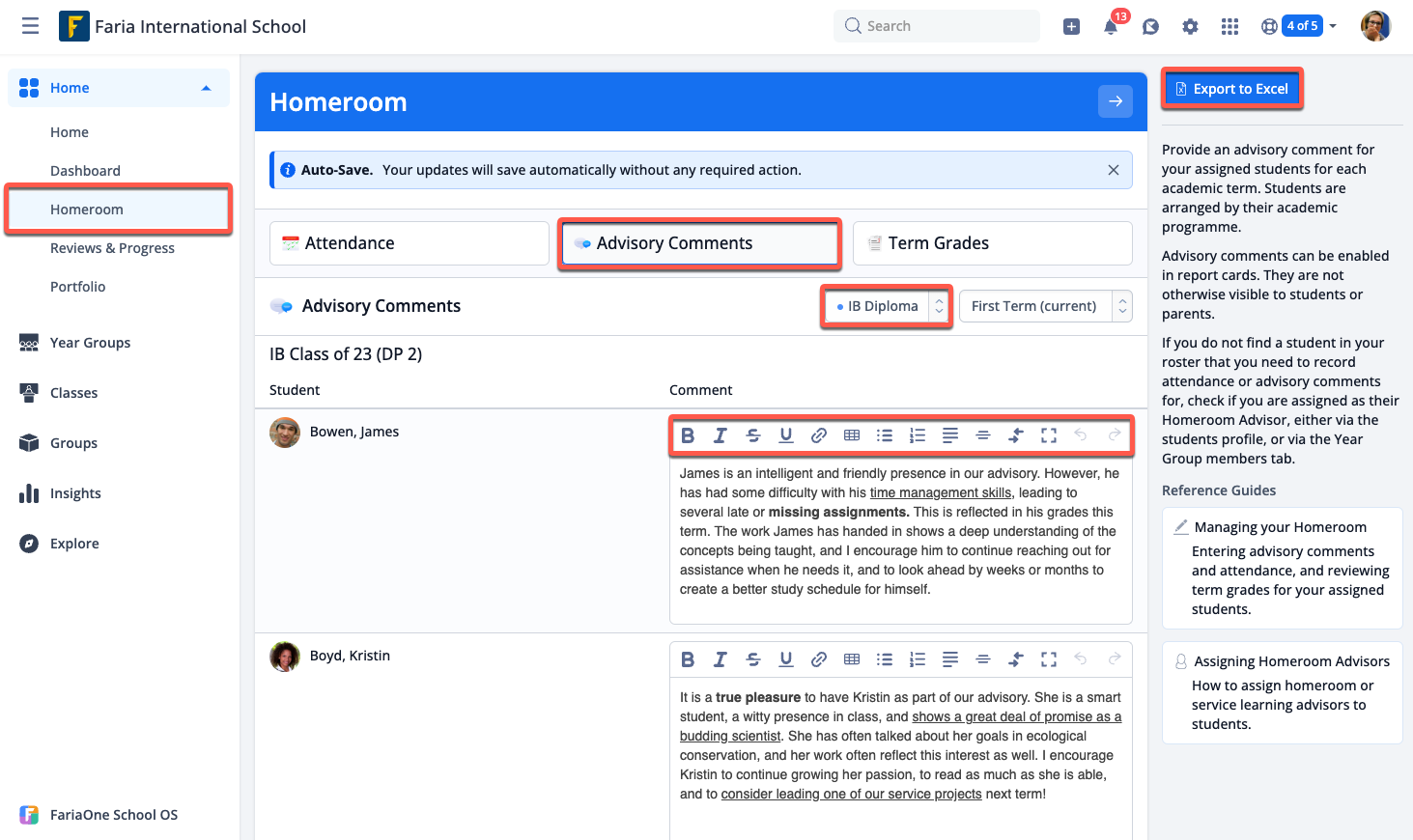Apply strikethrough formatting to James's comment
Viewport: 1413px width, 840px height.
pyautogui.click(x=752, y=434)
